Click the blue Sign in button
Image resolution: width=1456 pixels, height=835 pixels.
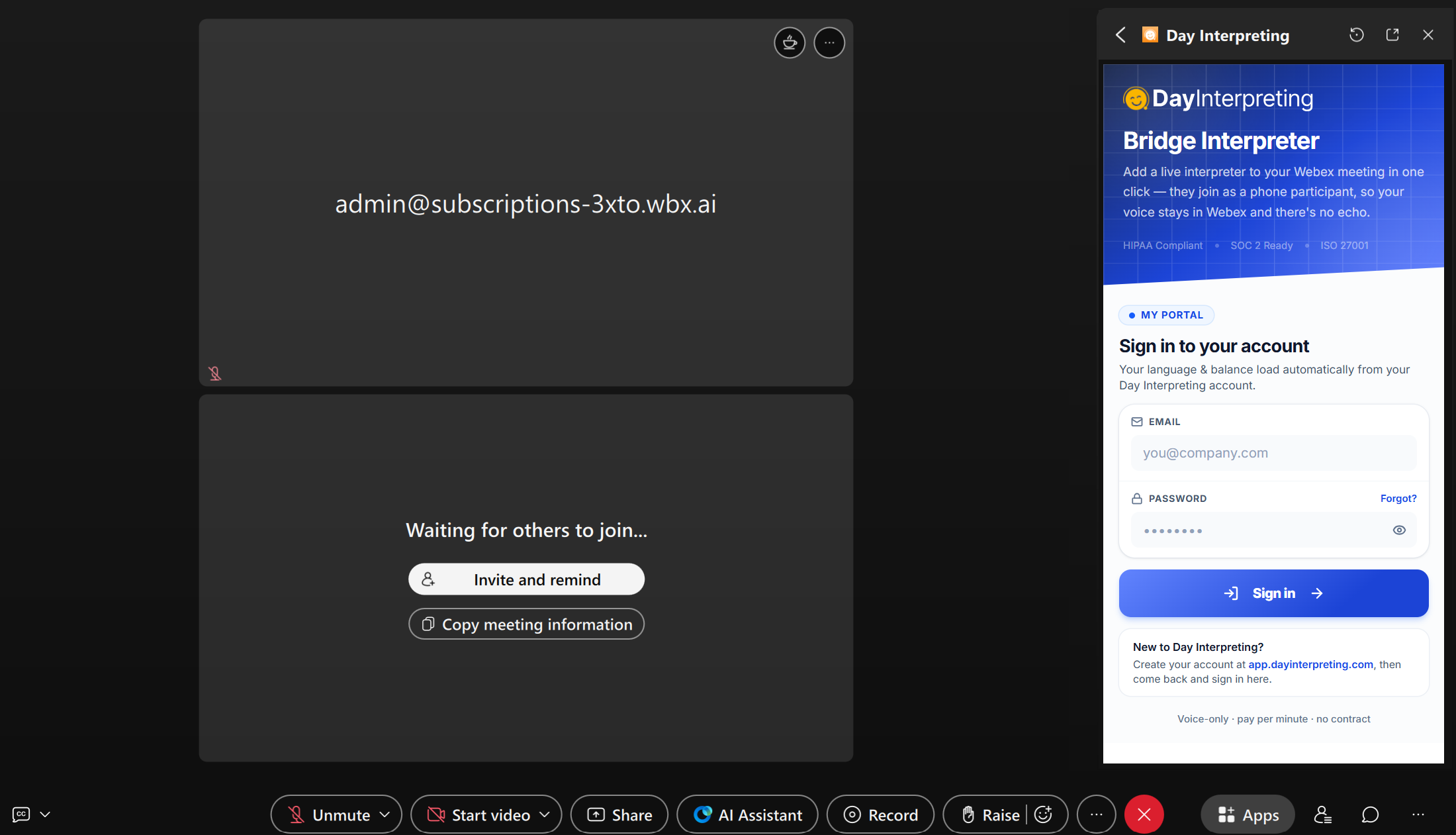click(x=1273, y=593)
